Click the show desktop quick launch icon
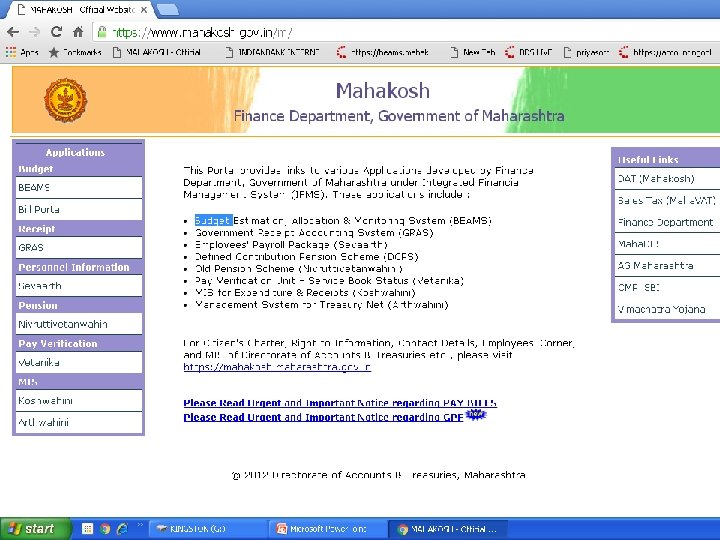720x540 pixels. point(87,529)
